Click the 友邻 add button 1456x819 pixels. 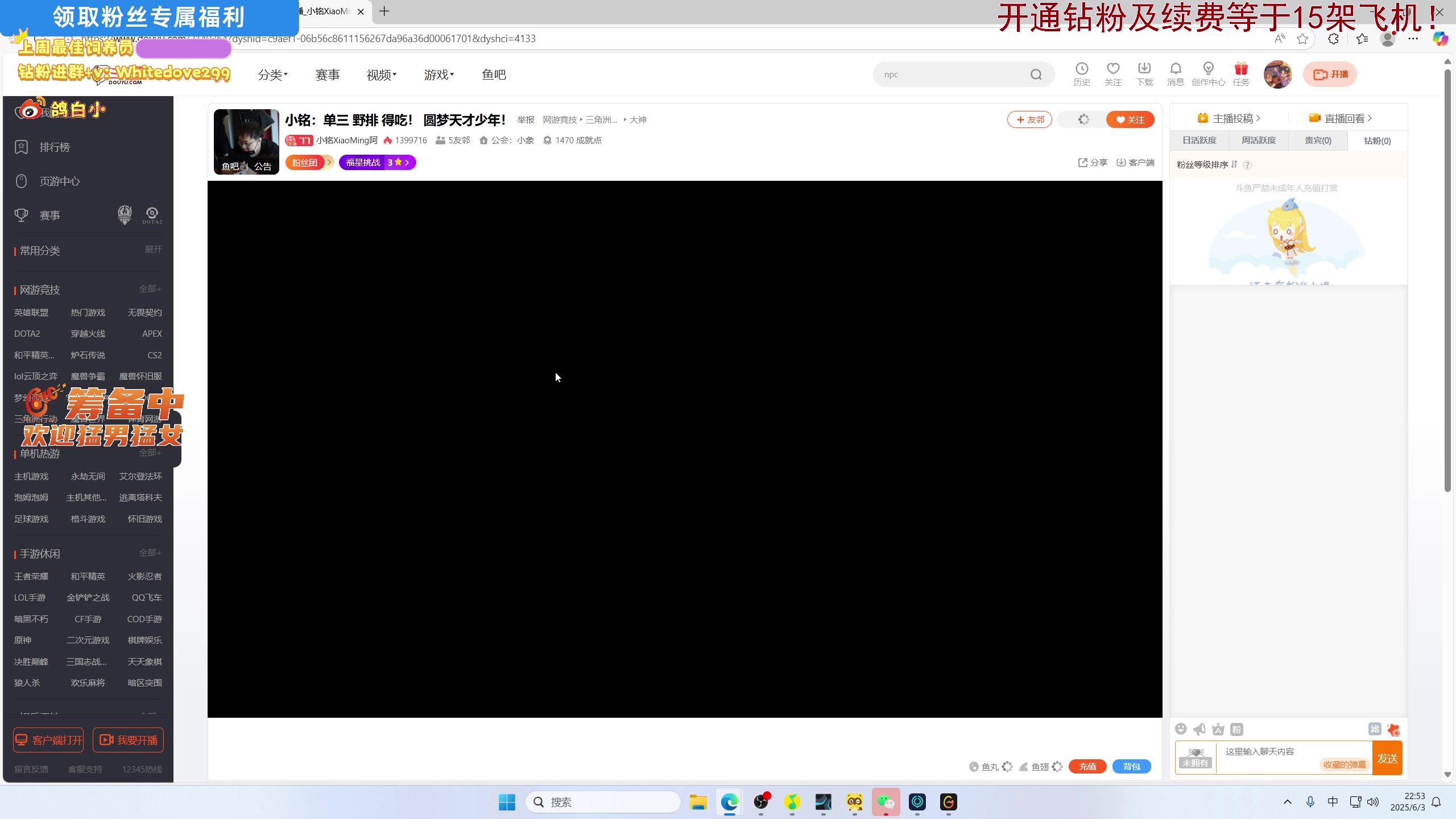point(1029,119)
